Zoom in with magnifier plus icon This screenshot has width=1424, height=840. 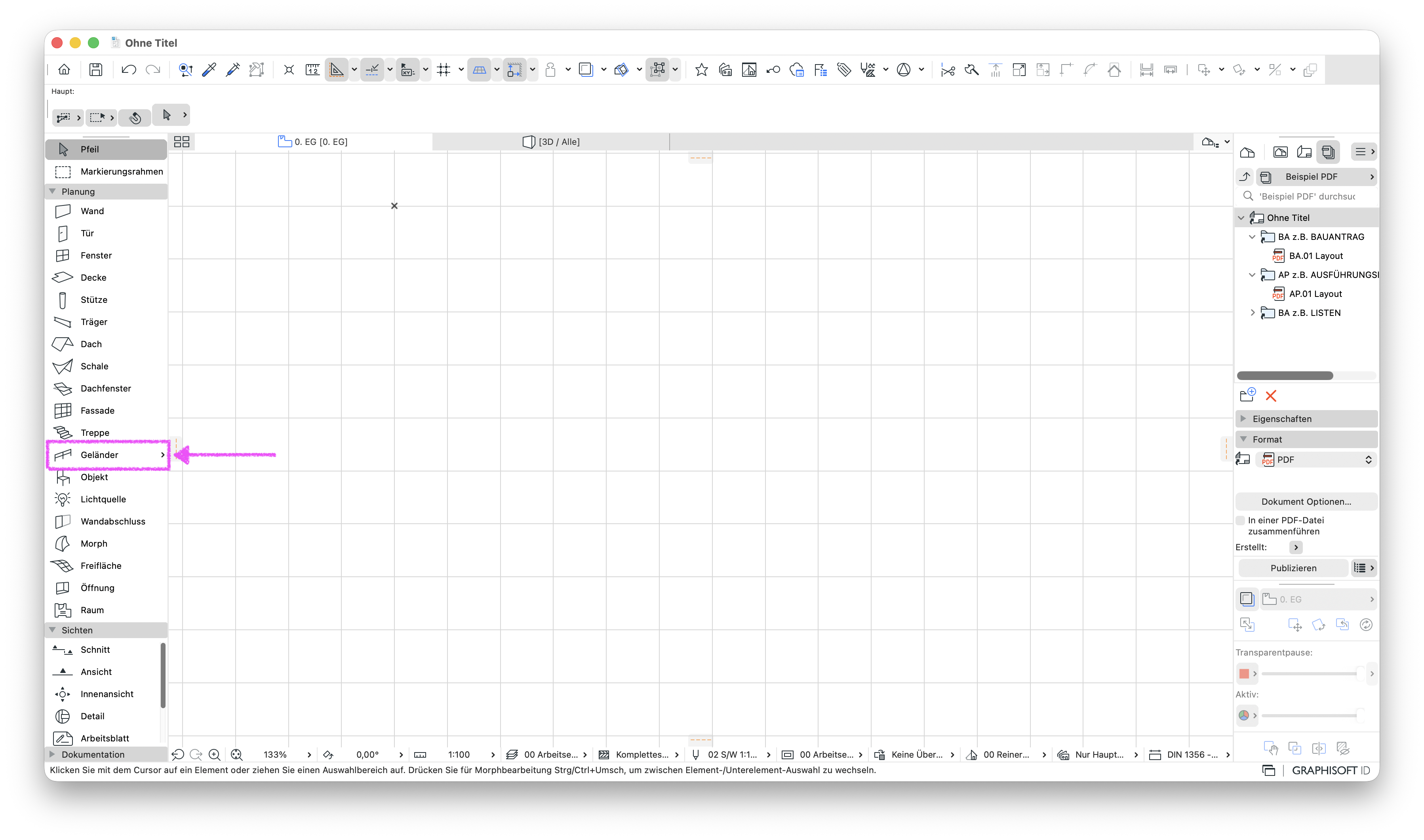tap(214, 754)
